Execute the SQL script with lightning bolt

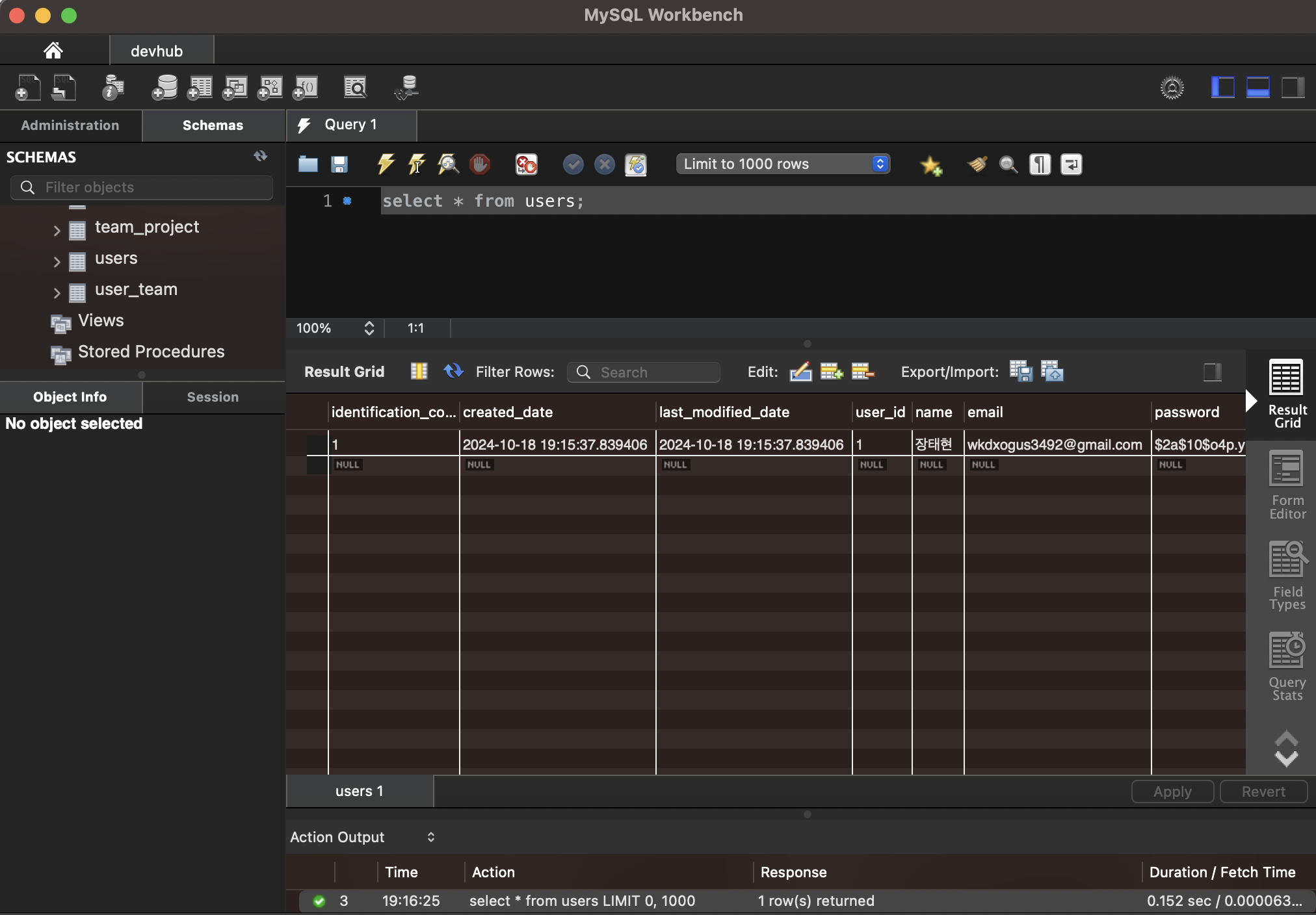click(x=386, y=164)
